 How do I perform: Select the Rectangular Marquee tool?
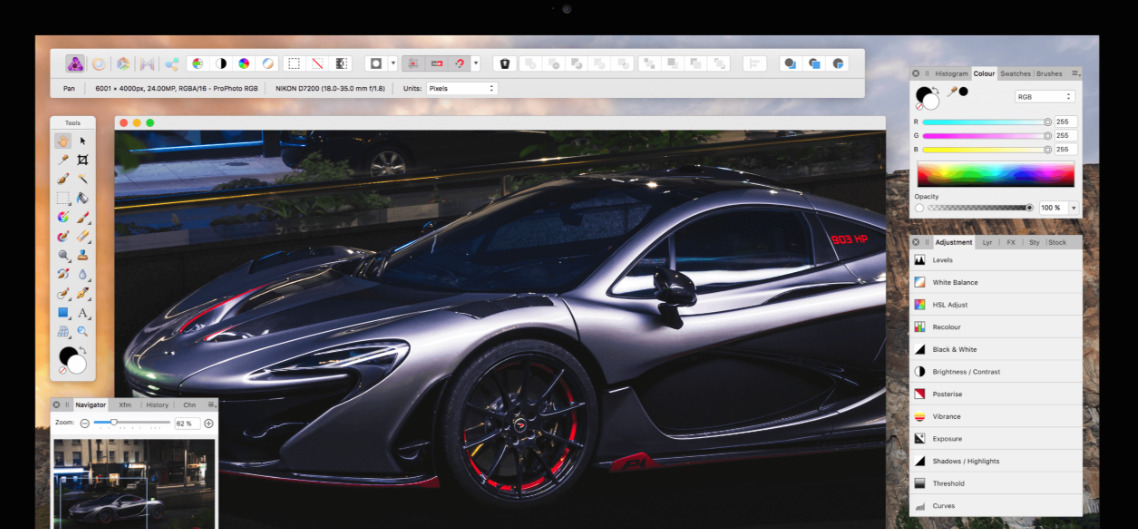tap(63, 197)
